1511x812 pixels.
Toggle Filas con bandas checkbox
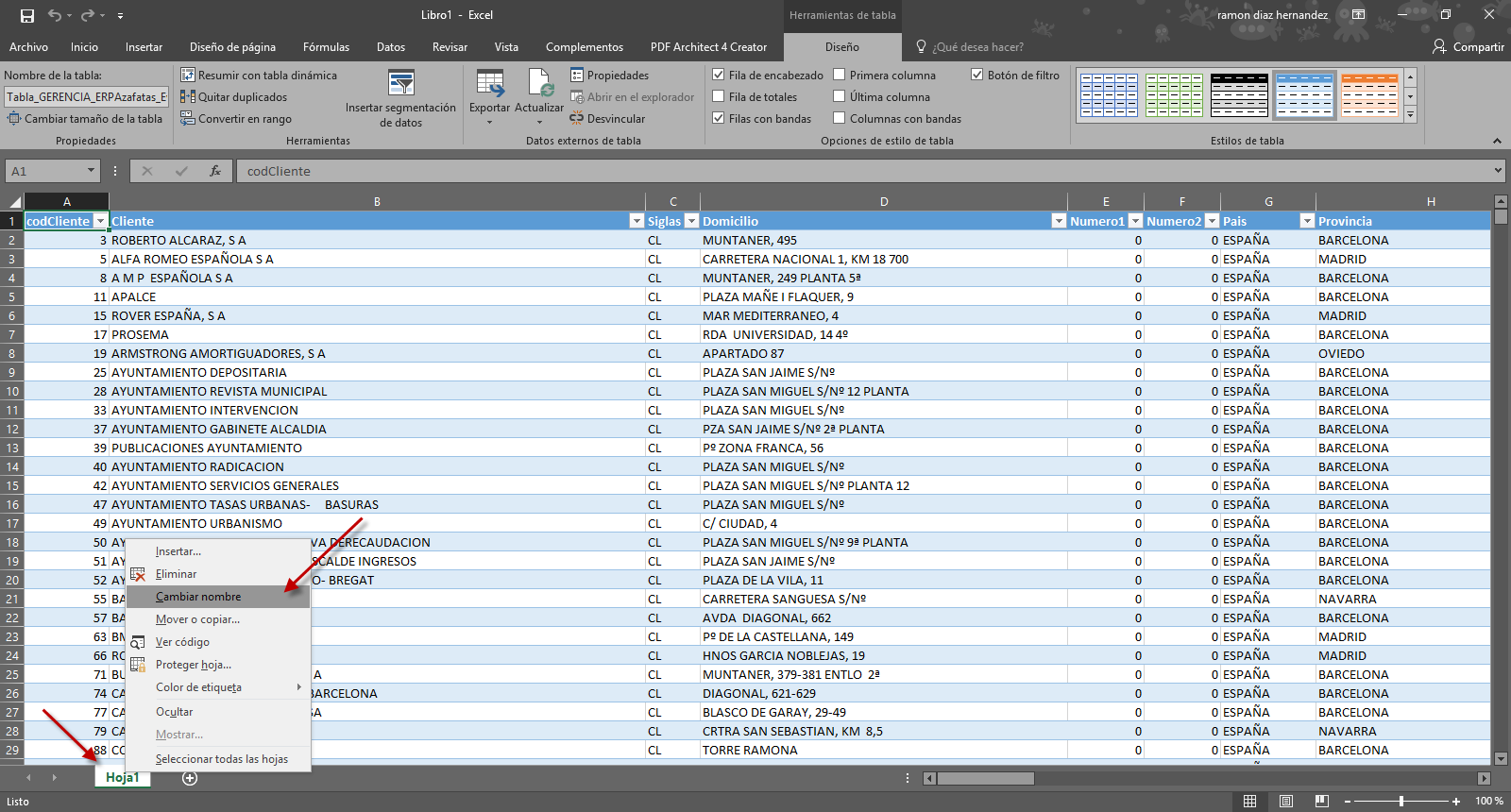click(x=718, y=118)
